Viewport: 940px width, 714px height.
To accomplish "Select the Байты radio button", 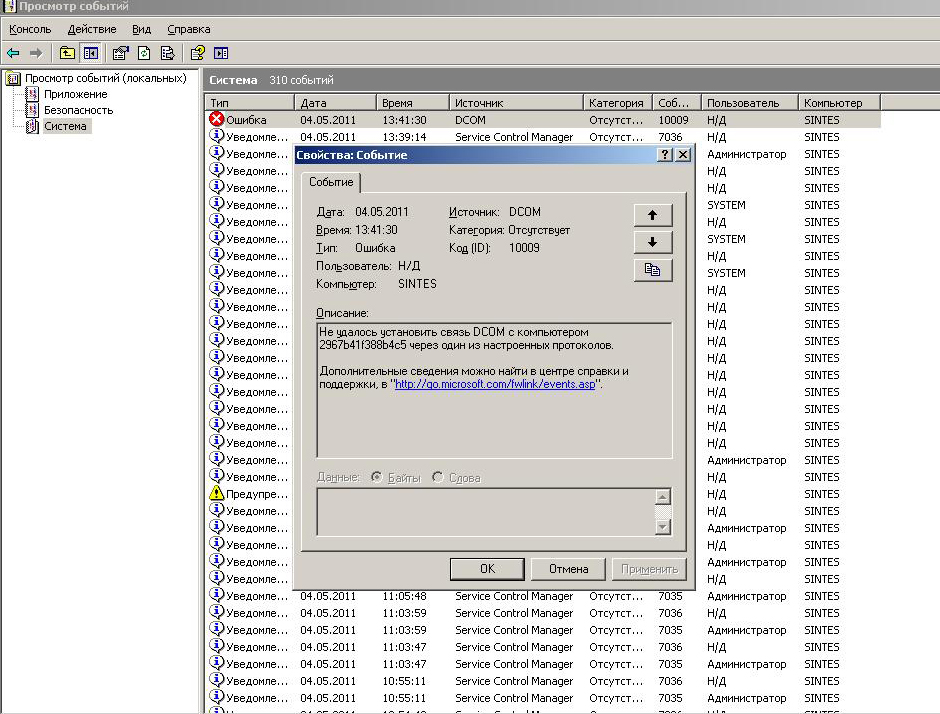I will (376, 477).
